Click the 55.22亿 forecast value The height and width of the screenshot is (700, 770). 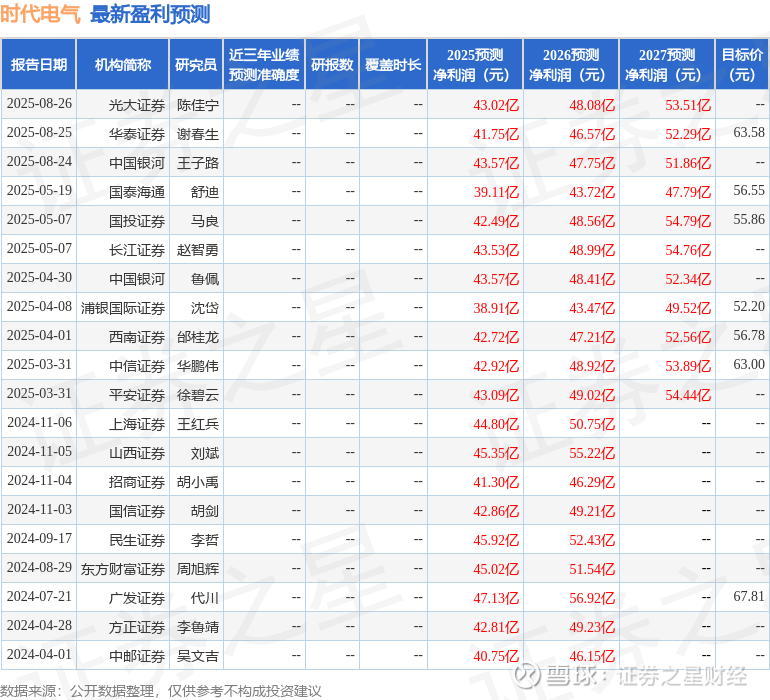coord(592,453)
